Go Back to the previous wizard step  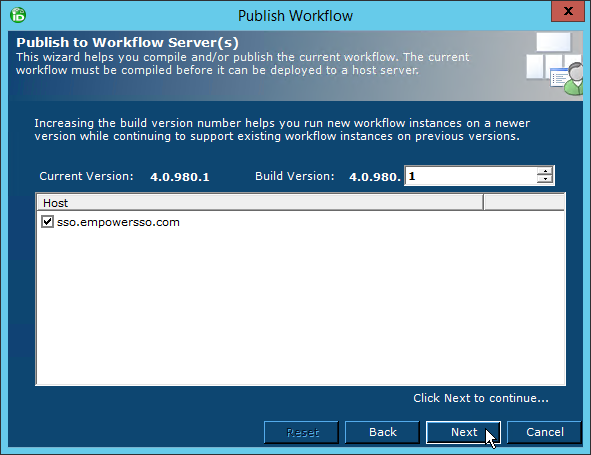pos(382,432)
